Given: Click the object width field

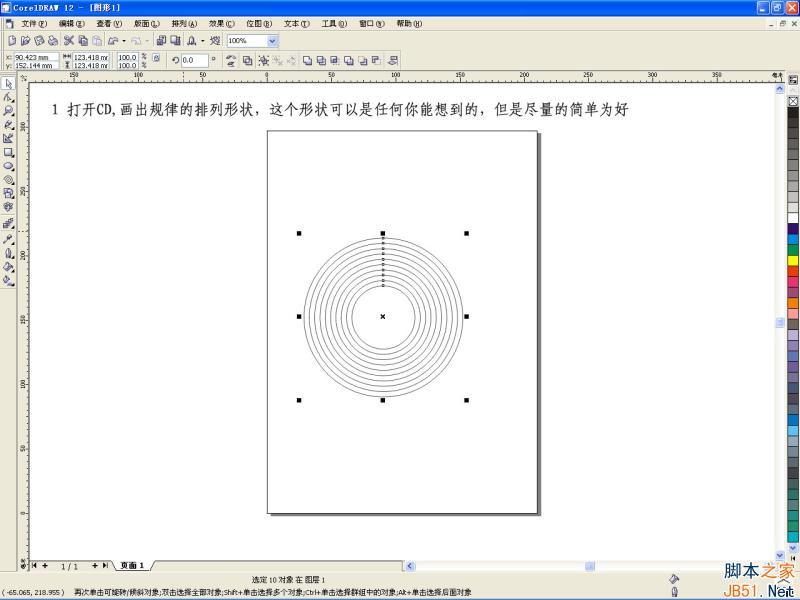Looking at the screenshot, I should tap(91, 57).
